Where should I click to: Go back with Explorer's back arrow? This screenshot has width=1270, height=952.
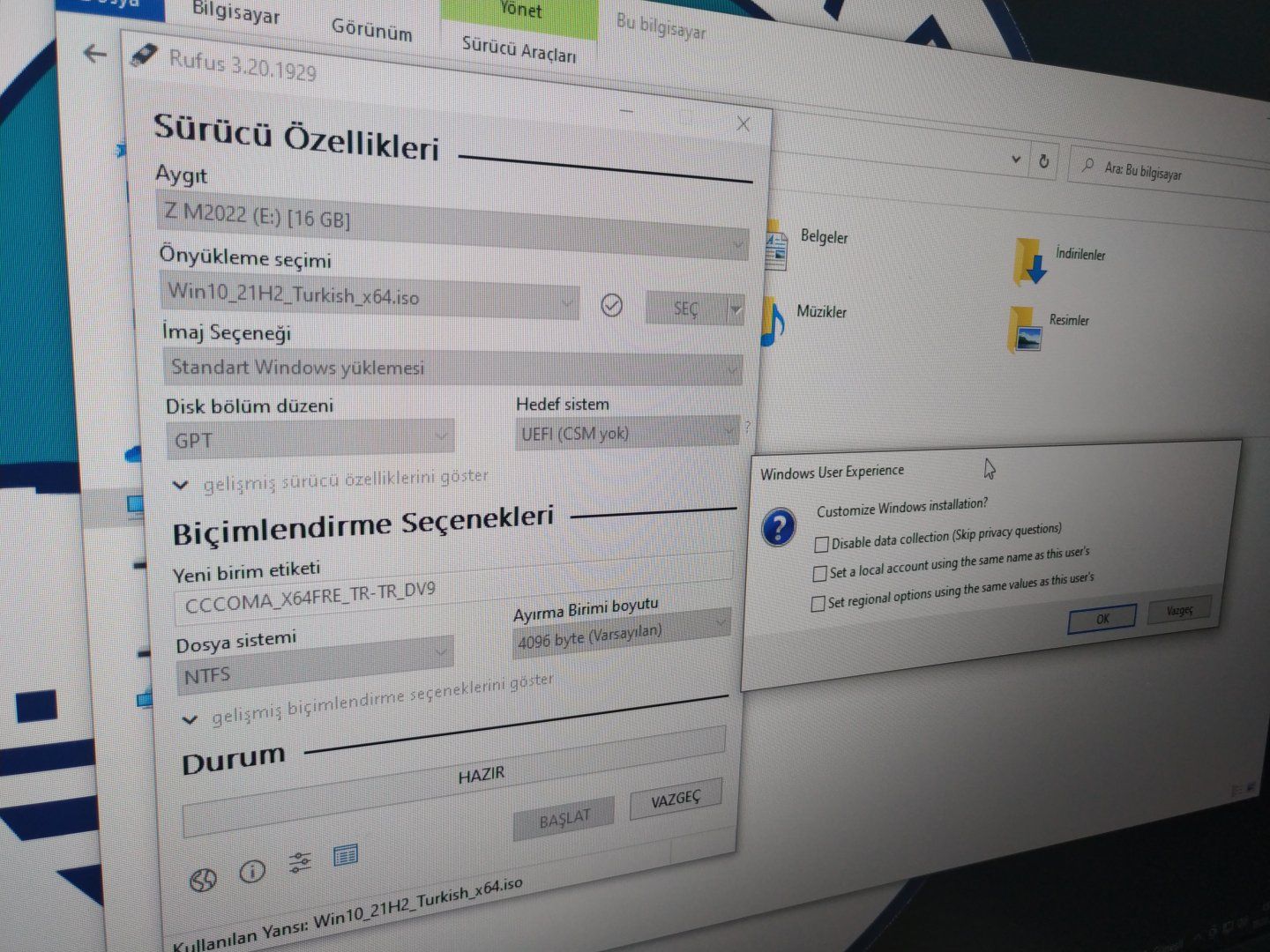[94, 54]
